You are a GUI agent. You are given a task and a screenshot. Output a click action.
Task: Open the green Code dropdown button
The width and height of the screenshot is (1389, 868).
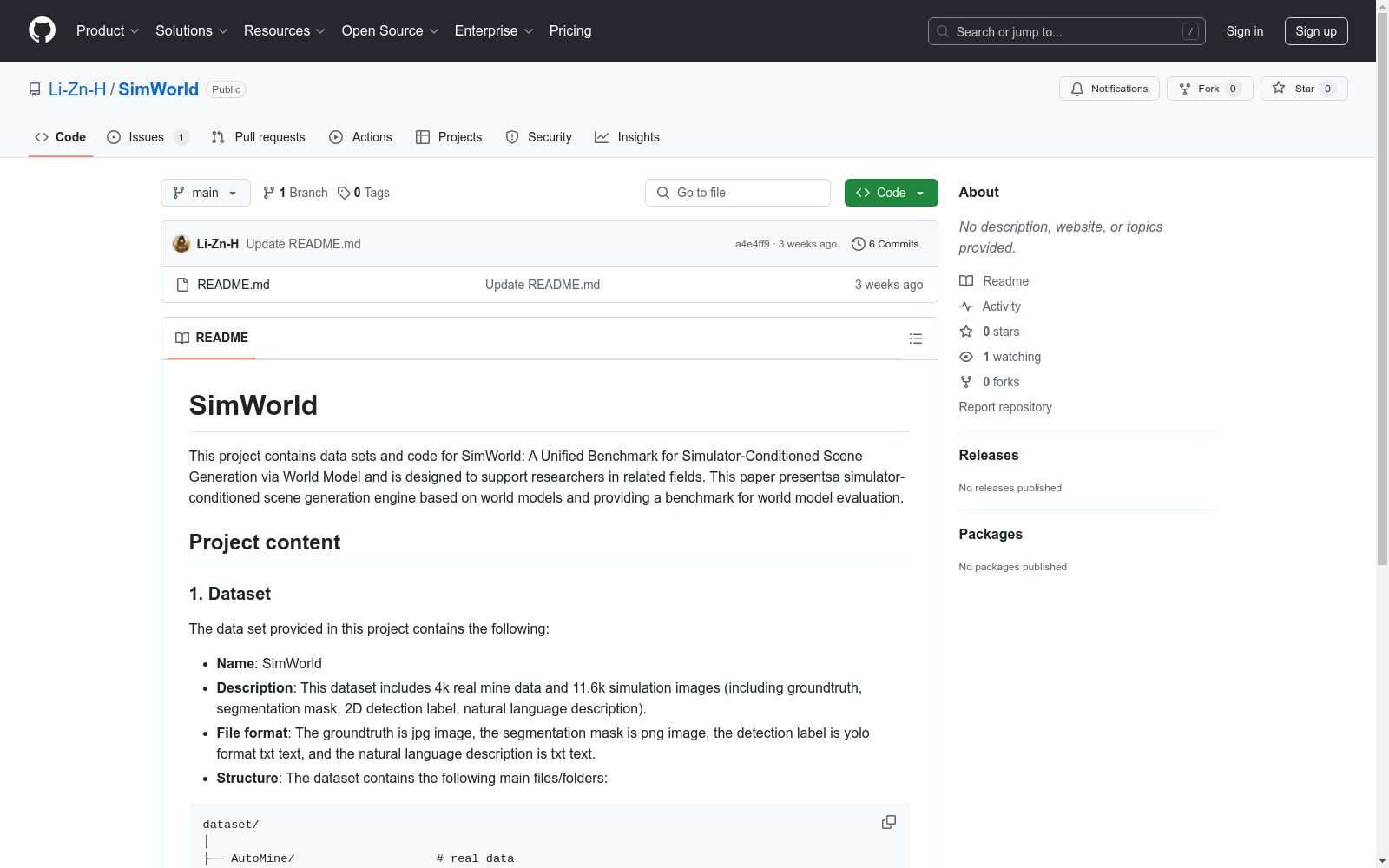click(x=892, y=193)
